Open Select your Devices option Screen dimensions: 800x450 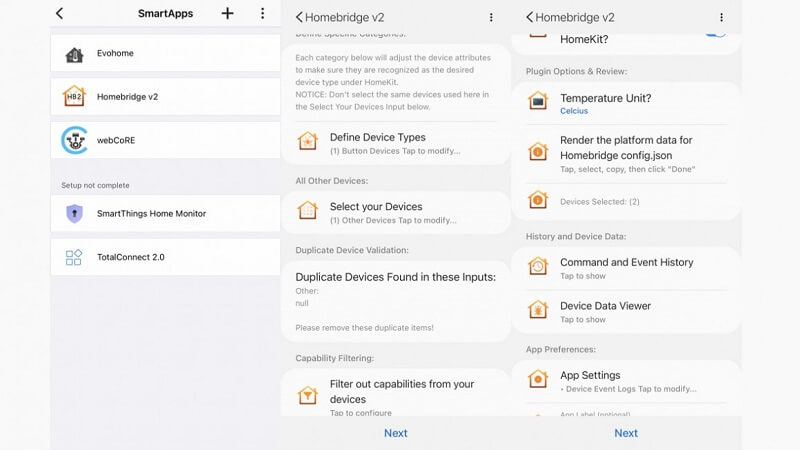pos(395,213)
